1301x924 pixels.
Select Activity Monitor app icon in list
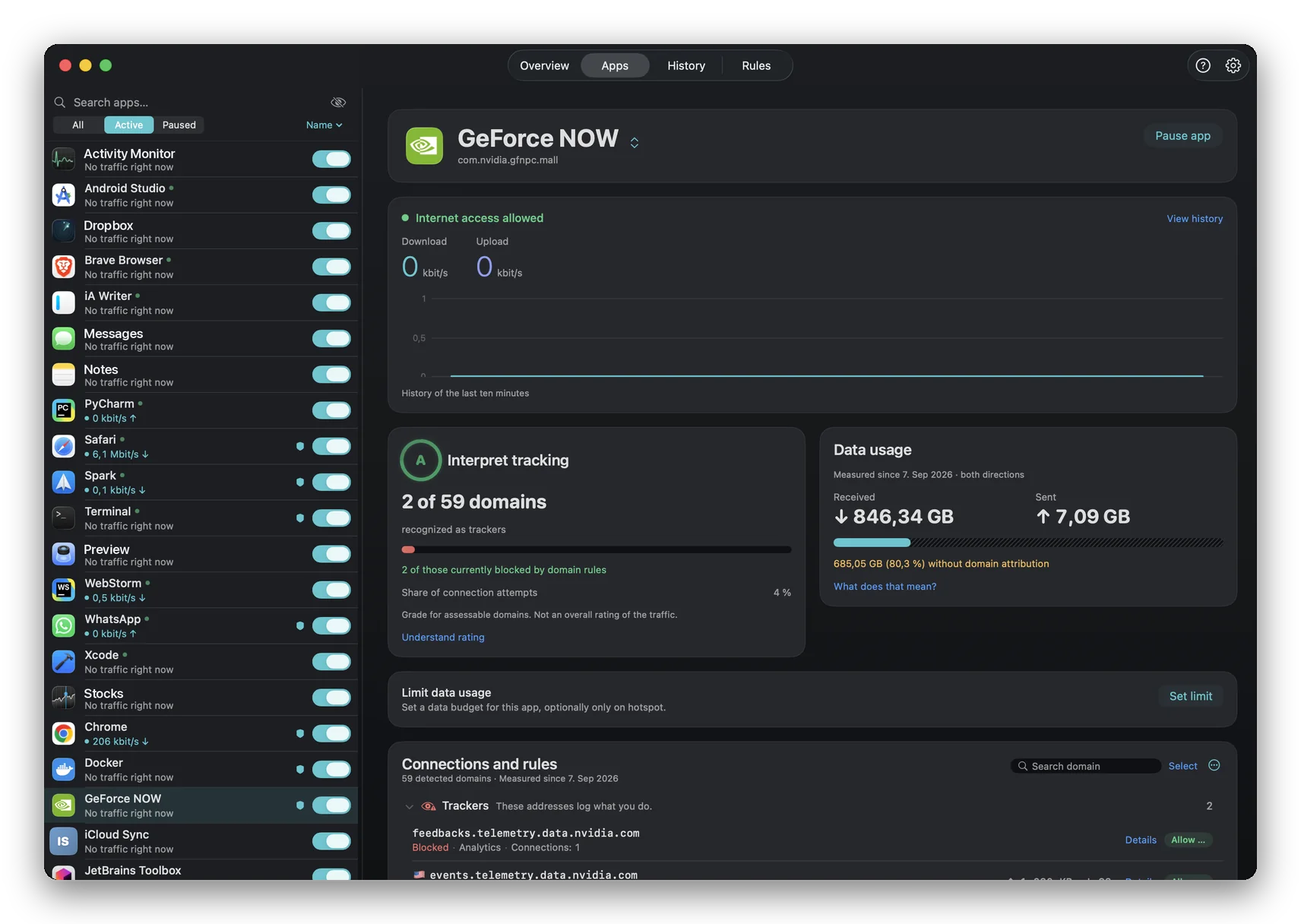coord(64,159)
